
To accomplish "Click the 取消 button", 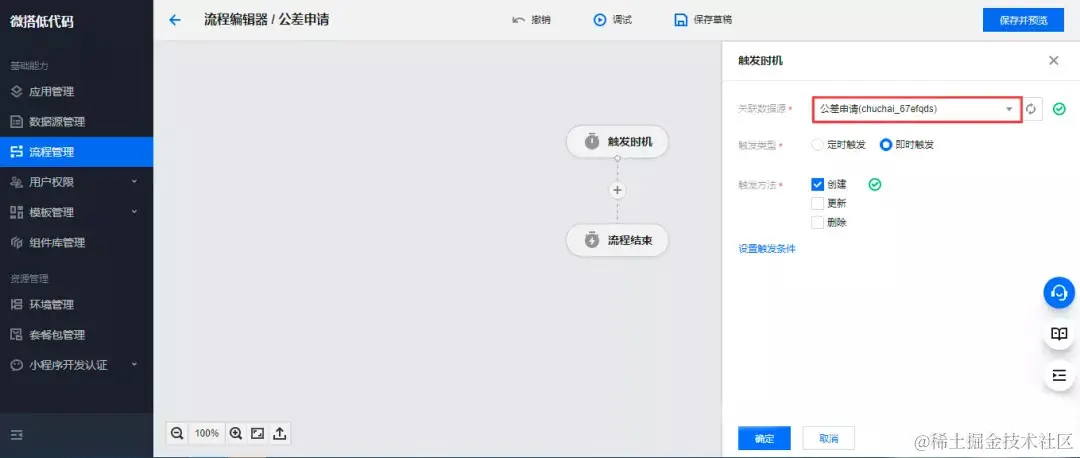I will click(829, 438).
